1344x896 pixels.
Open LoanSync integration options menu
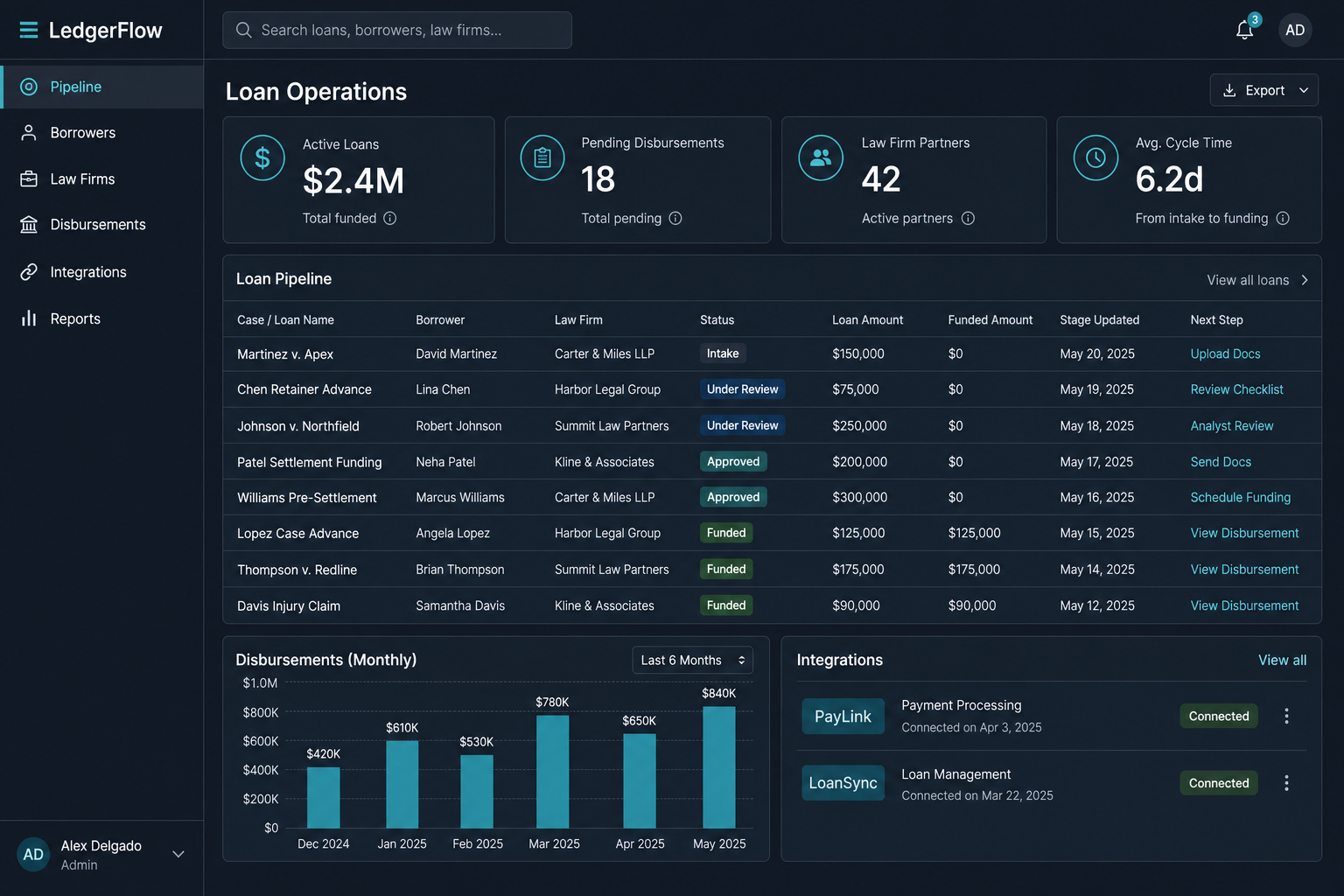coord(1286,783)
